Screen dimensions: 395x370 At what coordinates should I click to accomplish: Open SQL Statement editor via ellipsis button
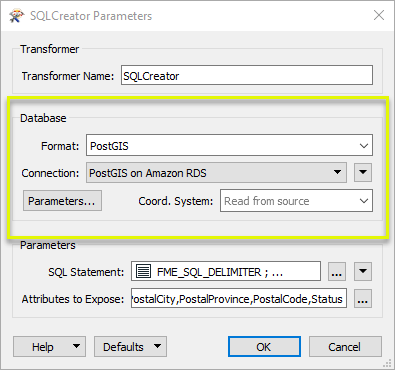(336, 272)
